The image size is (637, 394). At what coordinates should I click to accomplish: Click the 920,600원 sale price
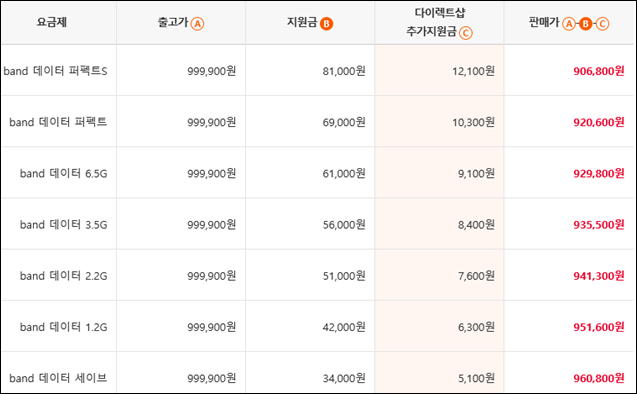599,122
